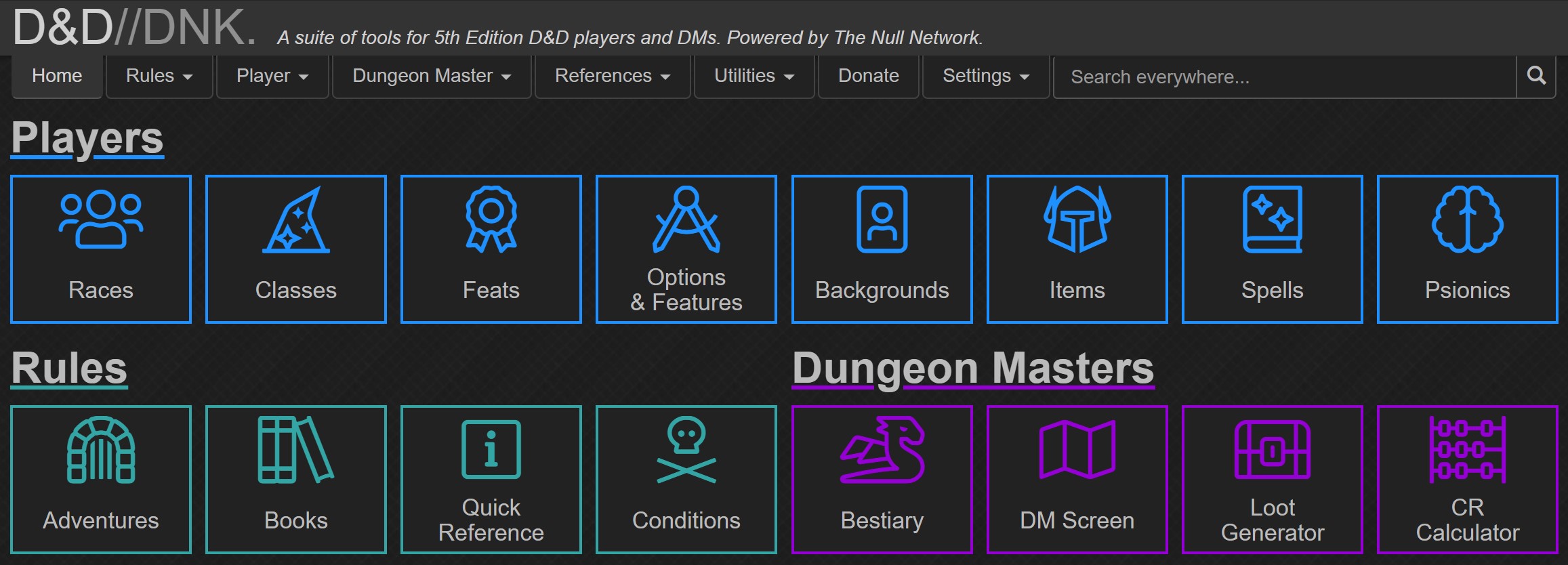
Task: Expand the Utilities dropdown menu
Action: click(754, 76)
